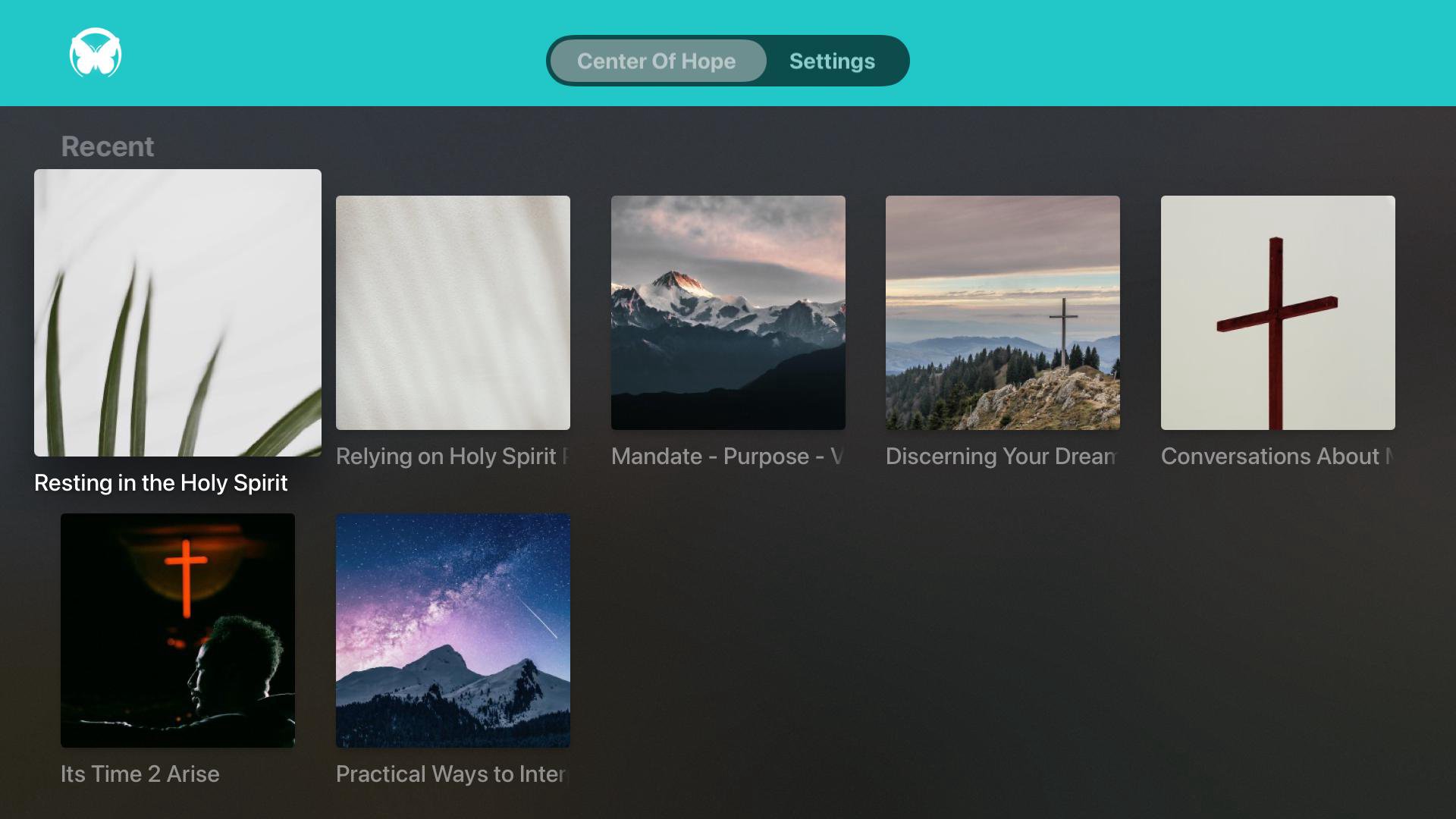Select the Practical Ways starry sky thumbnail
The height and width of the screenshot is (819, 1456).
453,630
